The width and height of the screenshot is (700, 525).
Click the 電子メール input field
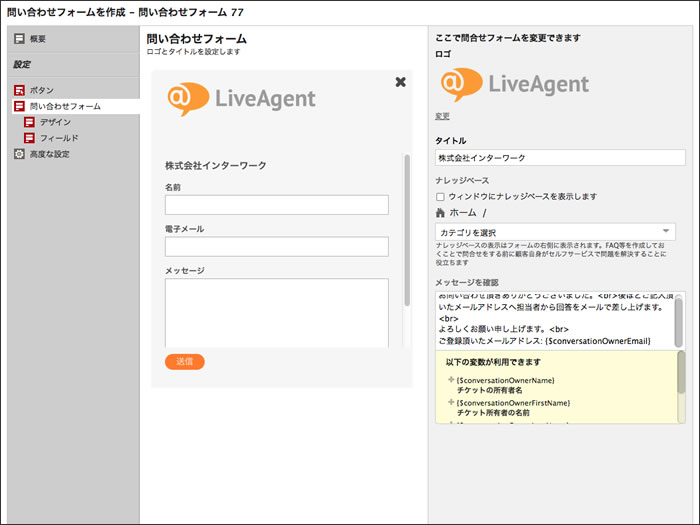(277, 246)
